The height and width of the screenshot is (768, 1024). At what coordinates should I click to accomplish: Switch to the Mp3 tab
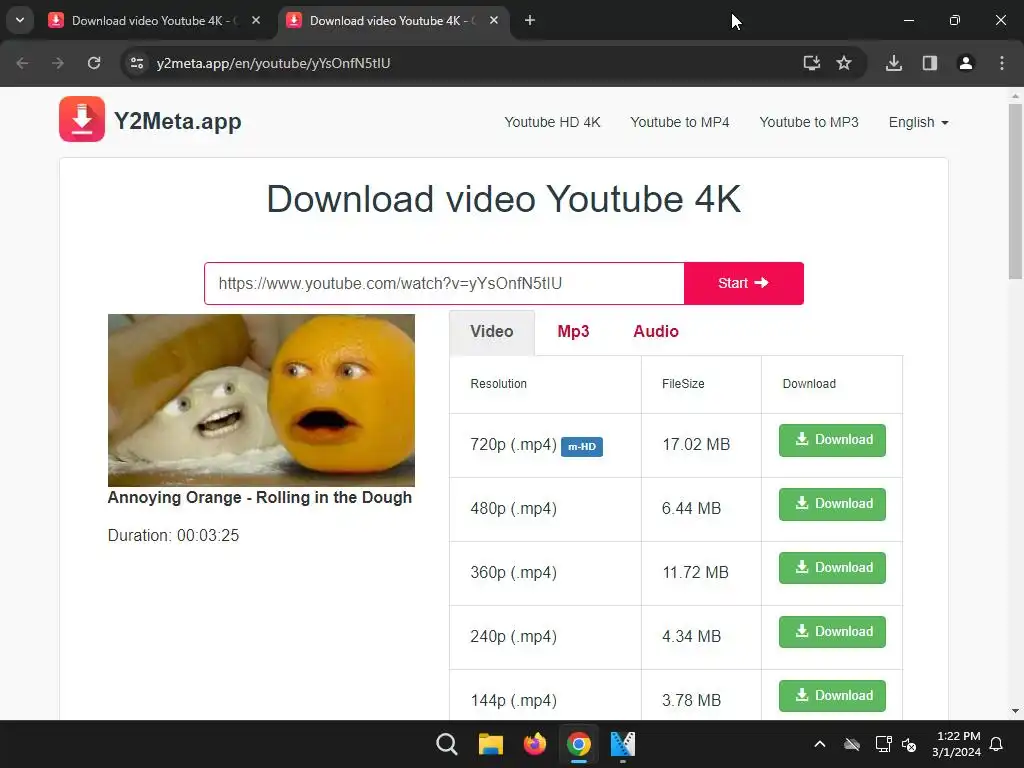pyautogui.click(x=573, y=332)
